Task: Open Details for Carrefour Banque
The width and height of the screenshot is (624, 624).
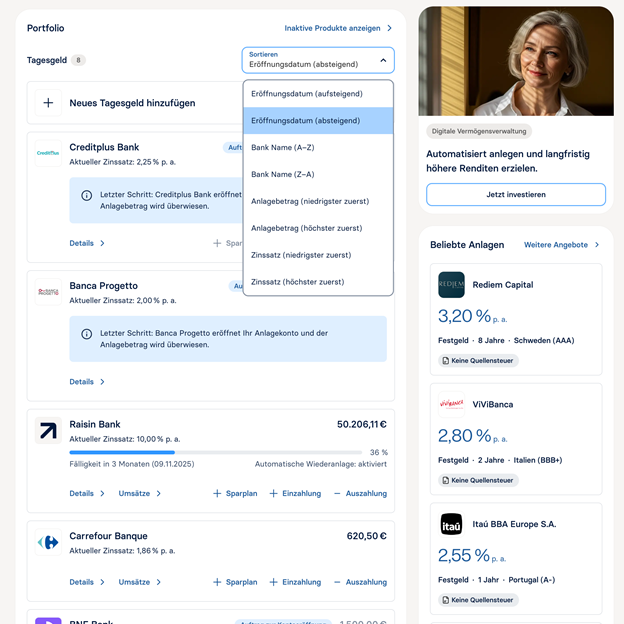Action: (87, 582)
